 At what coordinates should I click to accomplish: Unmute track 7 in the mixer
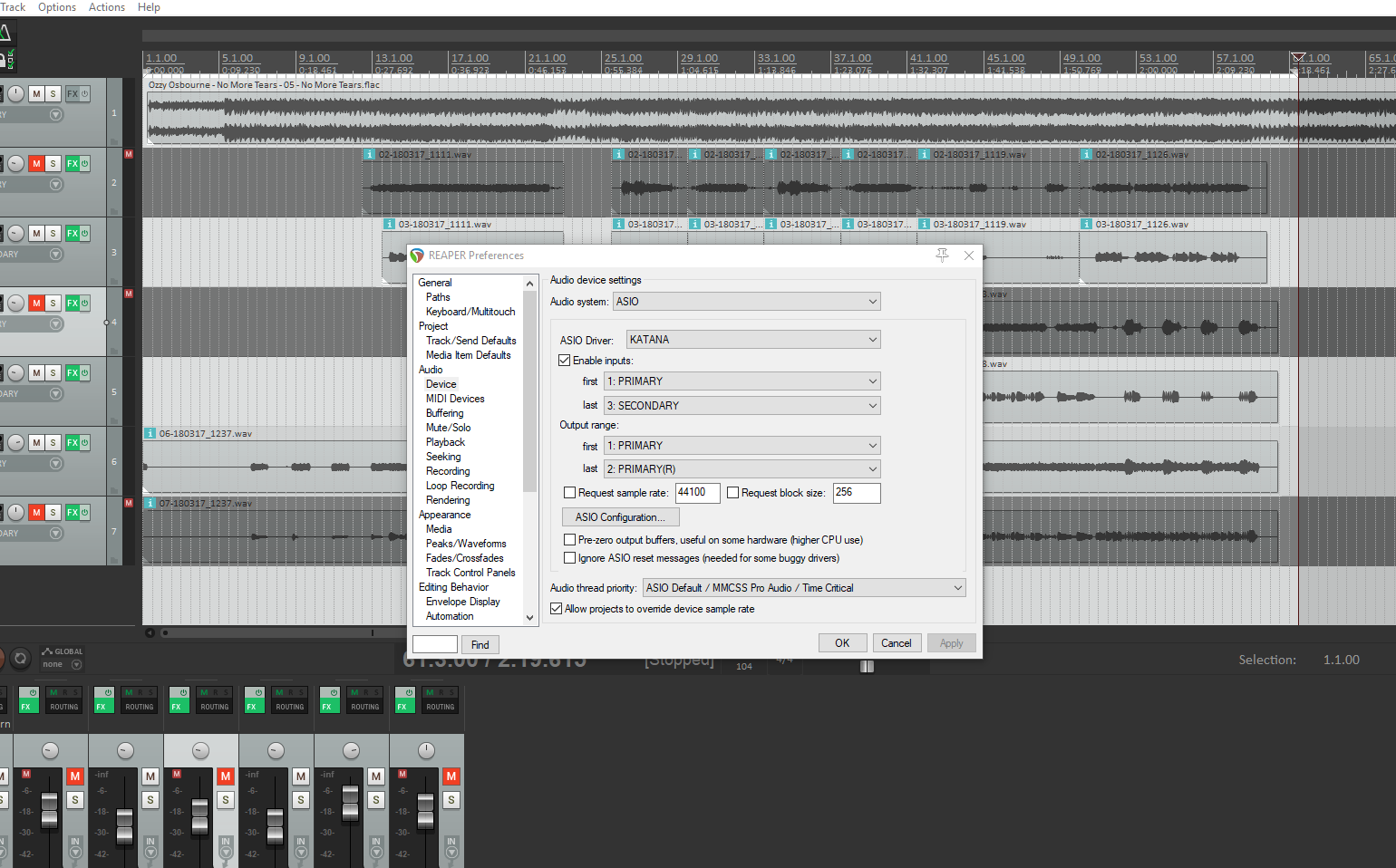point(451,776)
